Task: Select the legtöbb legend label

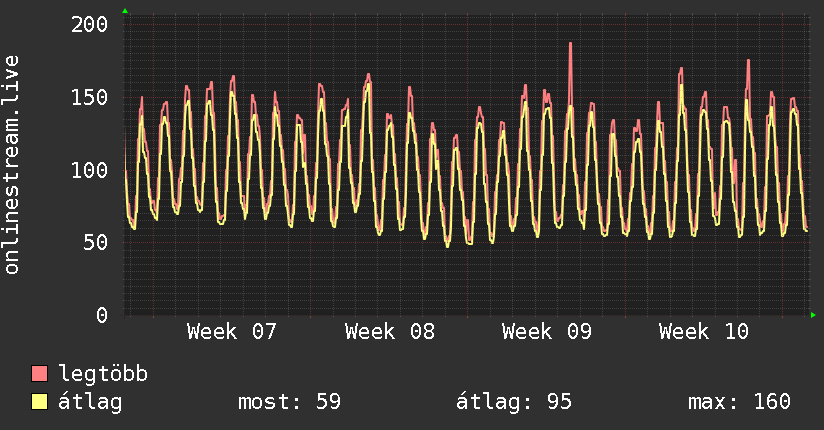Action: click(103, 374)
